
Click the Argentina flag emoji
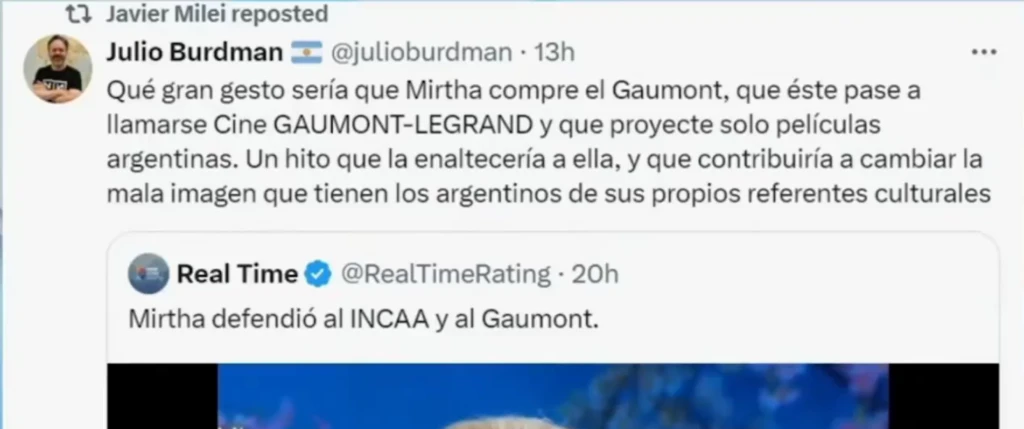(306, 53)
